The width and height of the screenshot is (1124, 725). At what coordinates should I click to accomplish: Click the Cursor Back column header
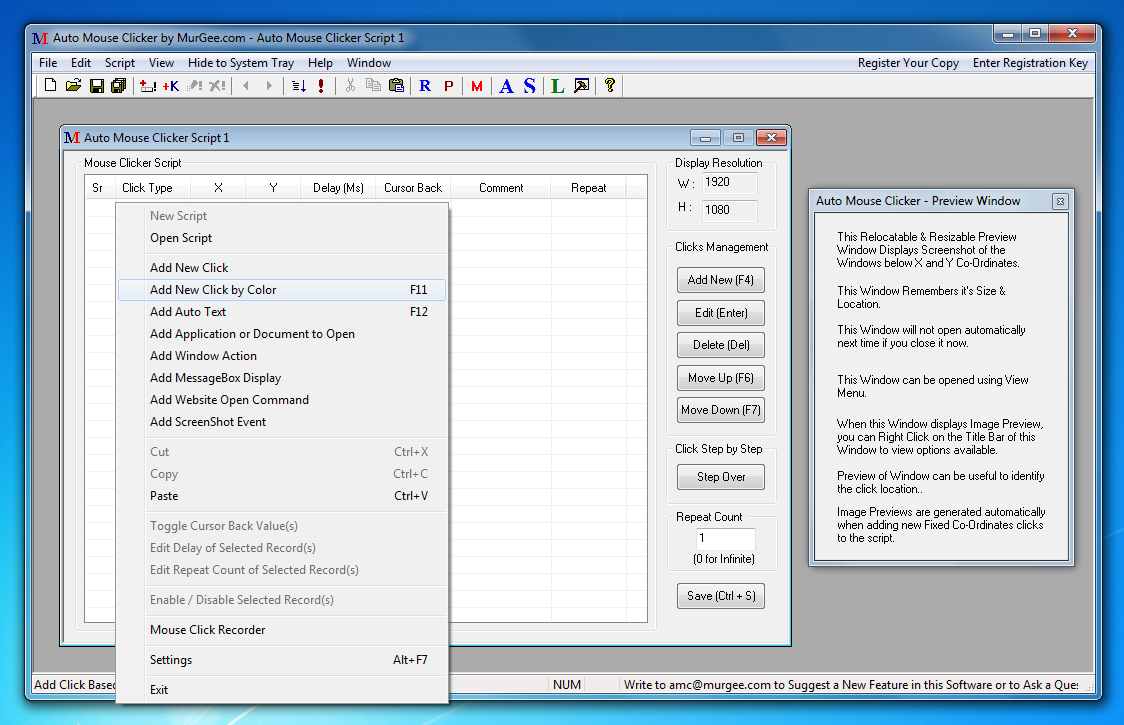[413, 188]
